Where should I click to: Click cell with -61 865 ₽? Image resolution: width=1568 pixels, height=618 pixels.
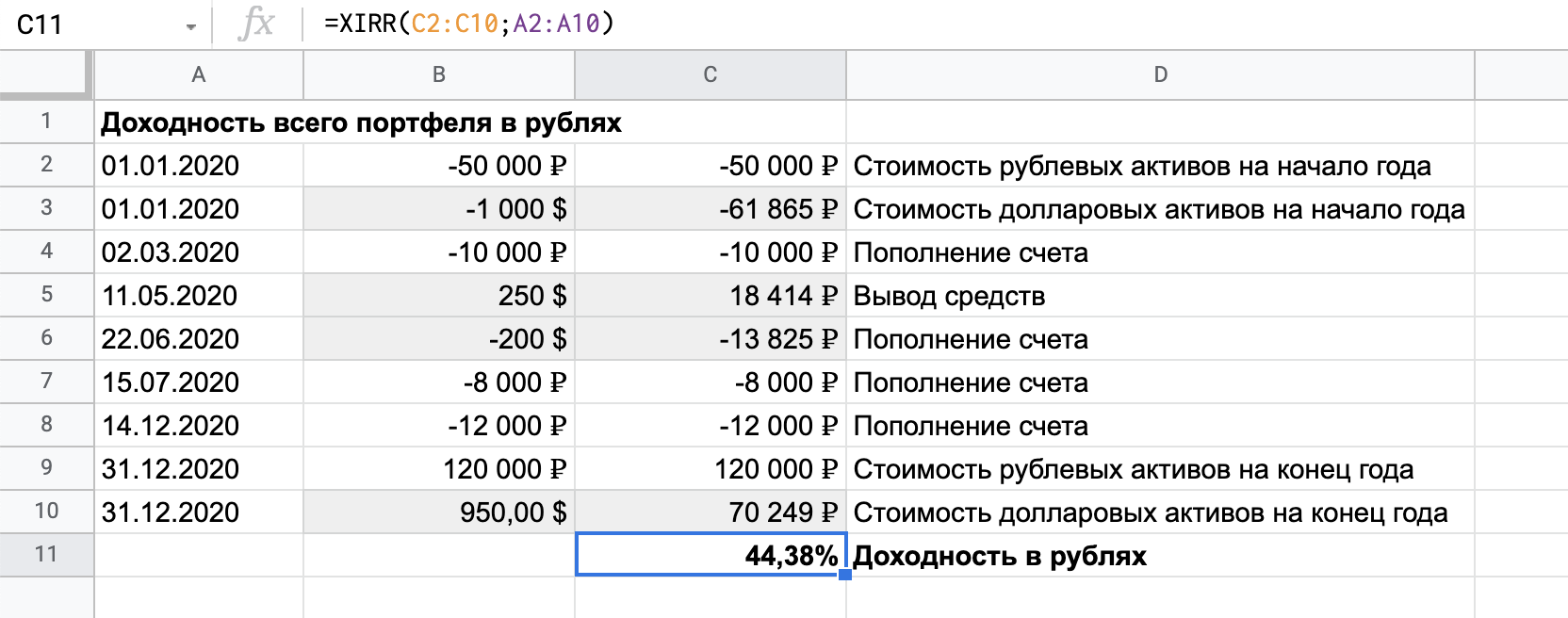pos(710,209)
